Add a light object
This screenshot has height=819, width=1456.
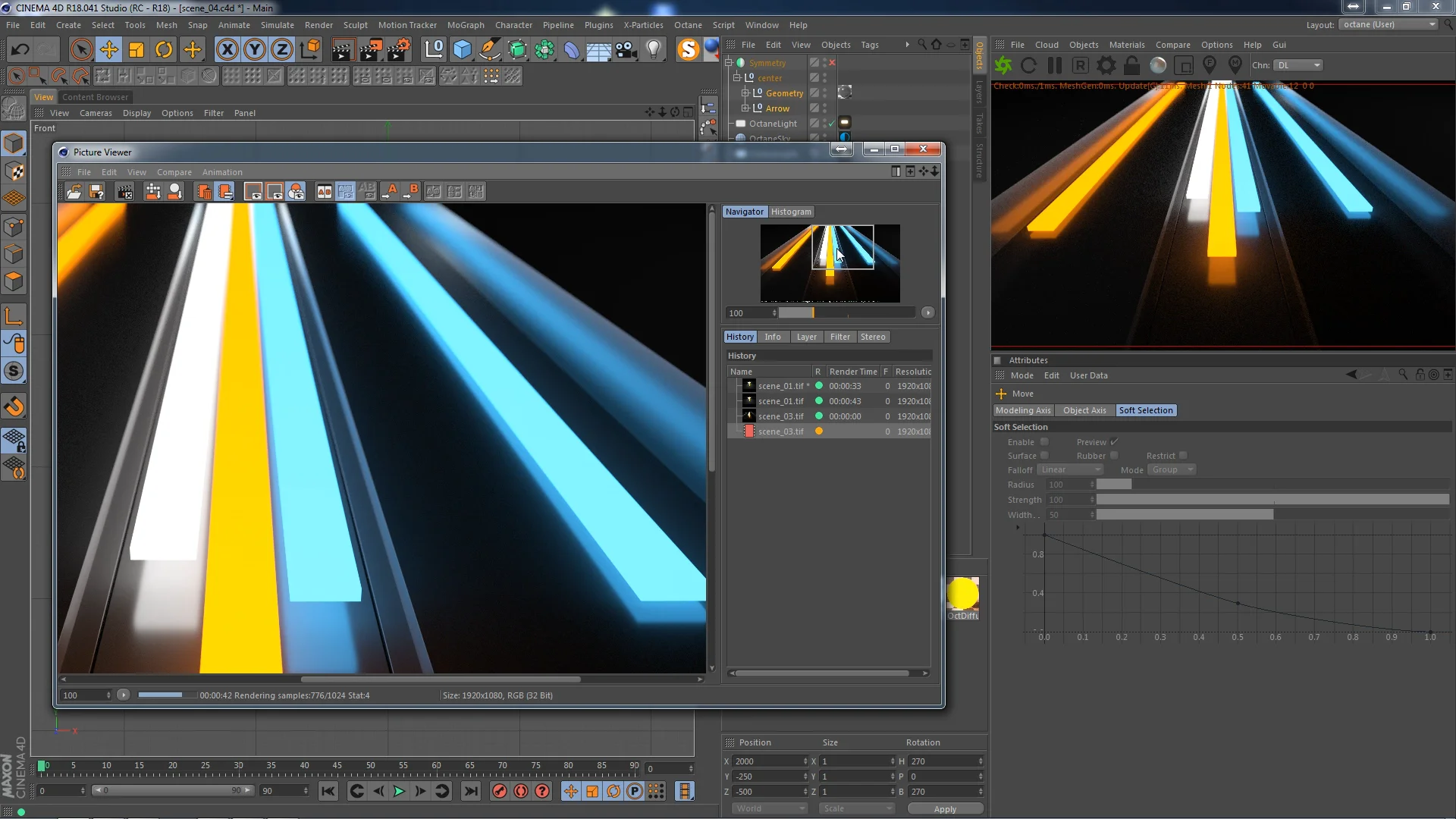(x=654, y=50)
